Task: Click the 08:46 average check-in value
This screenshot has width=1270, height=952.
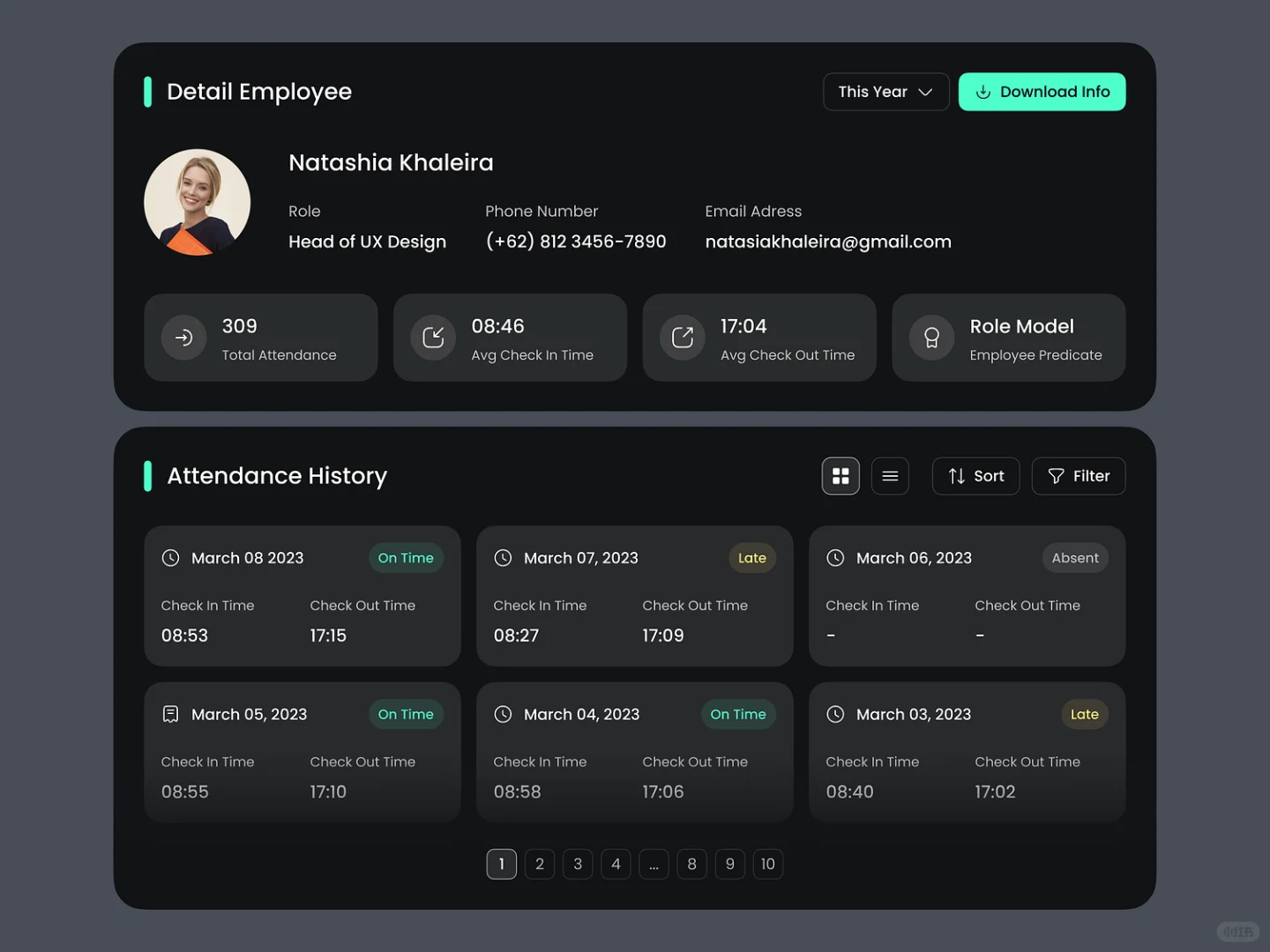Action: point(498,326)
